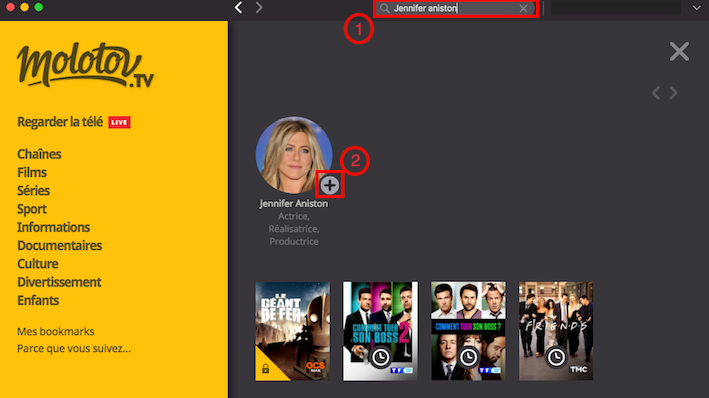
Task: Open Regarder la télé
Action: 60,122
